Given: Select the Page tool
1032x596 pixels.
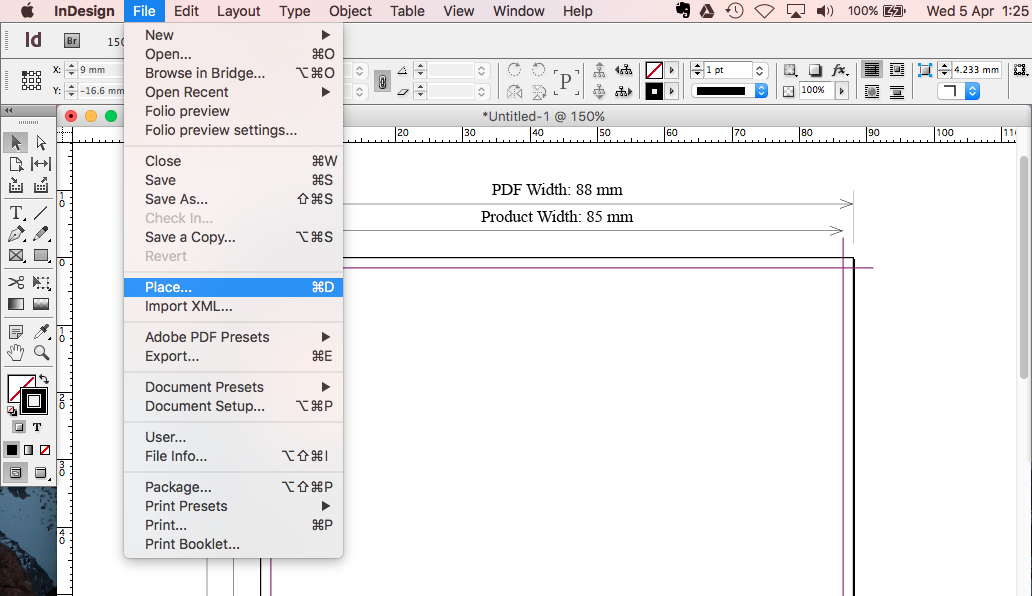Looking at the screenshot, I should point(16,164).
